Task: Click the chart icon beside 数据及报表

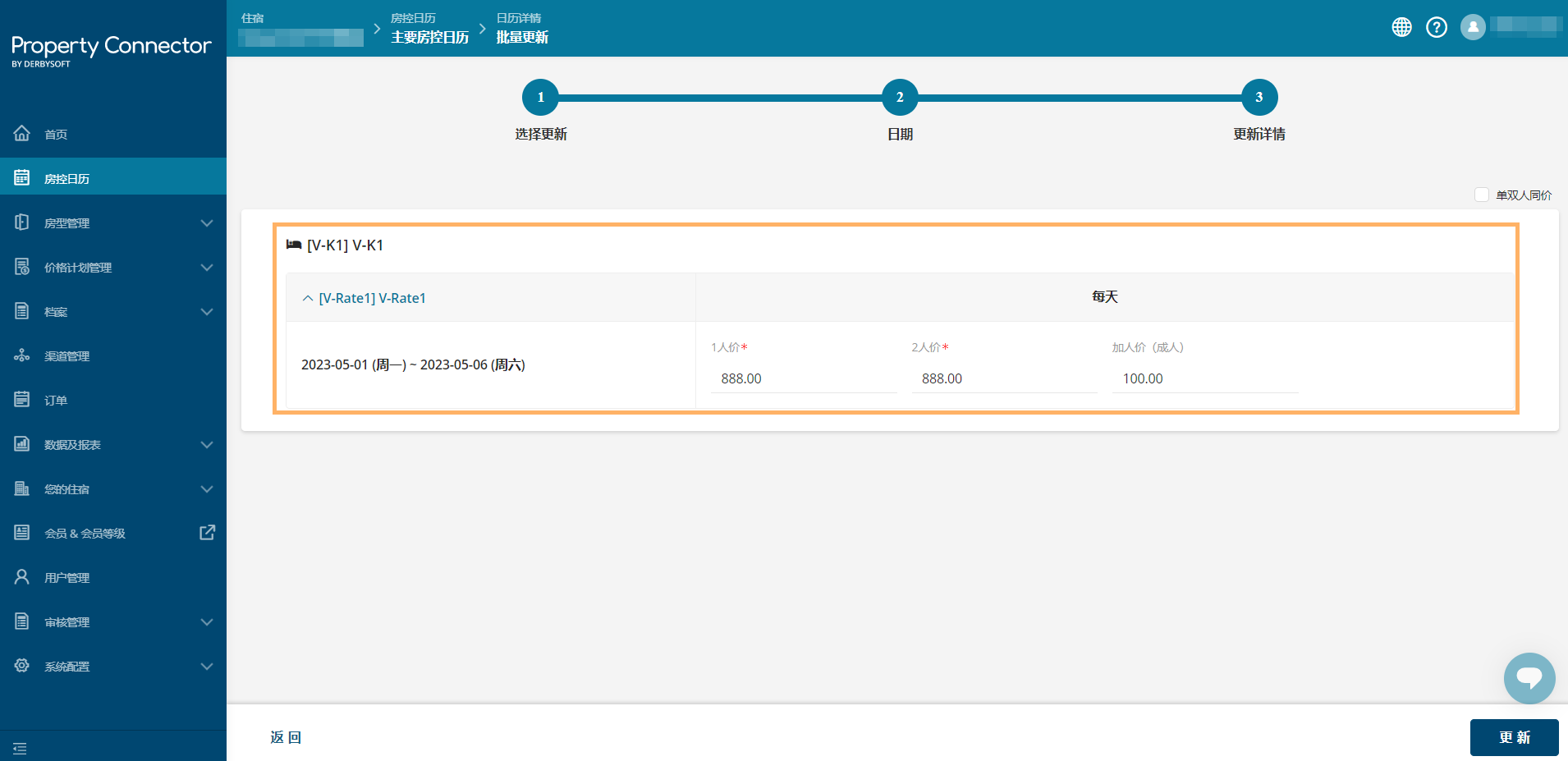Action: (22, 443)
